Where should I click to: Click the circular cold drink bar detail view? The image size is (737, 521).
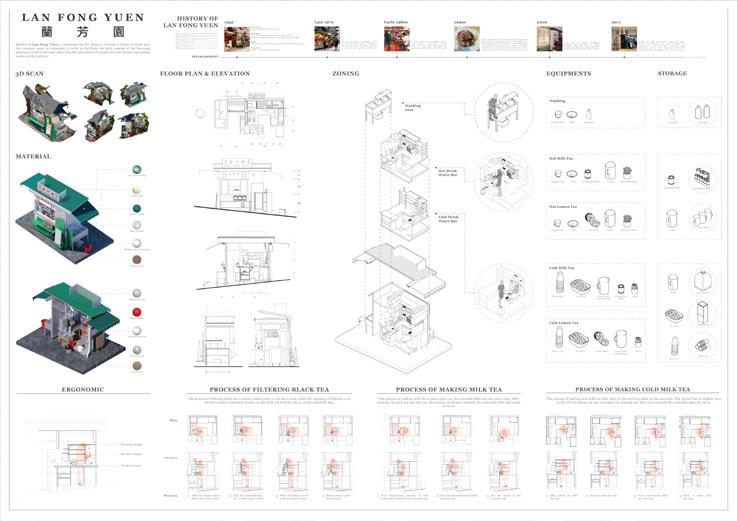[x=503, y=292]
